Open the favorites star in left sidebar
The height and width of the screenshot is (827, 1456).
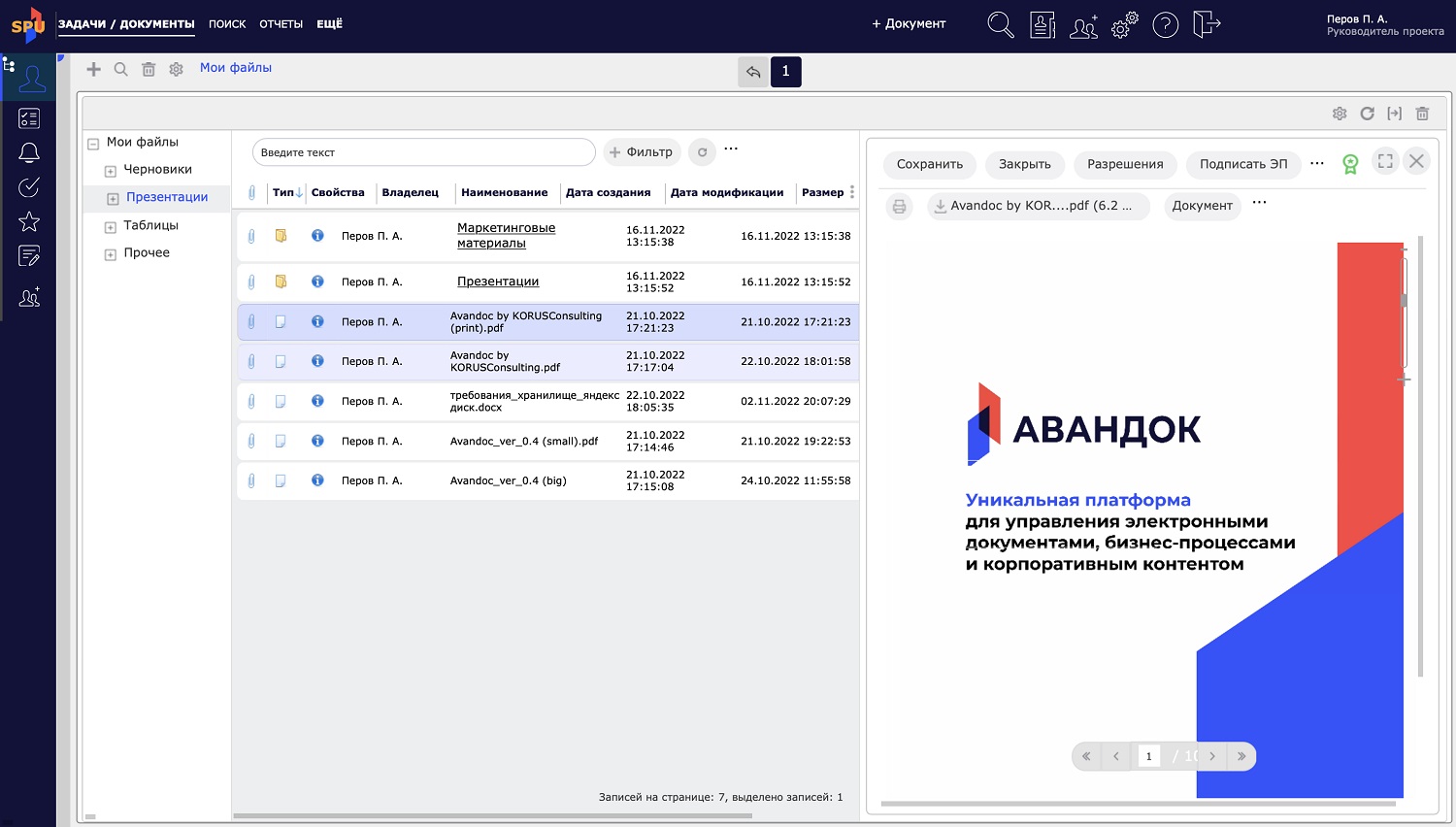(x=29, y=221)
